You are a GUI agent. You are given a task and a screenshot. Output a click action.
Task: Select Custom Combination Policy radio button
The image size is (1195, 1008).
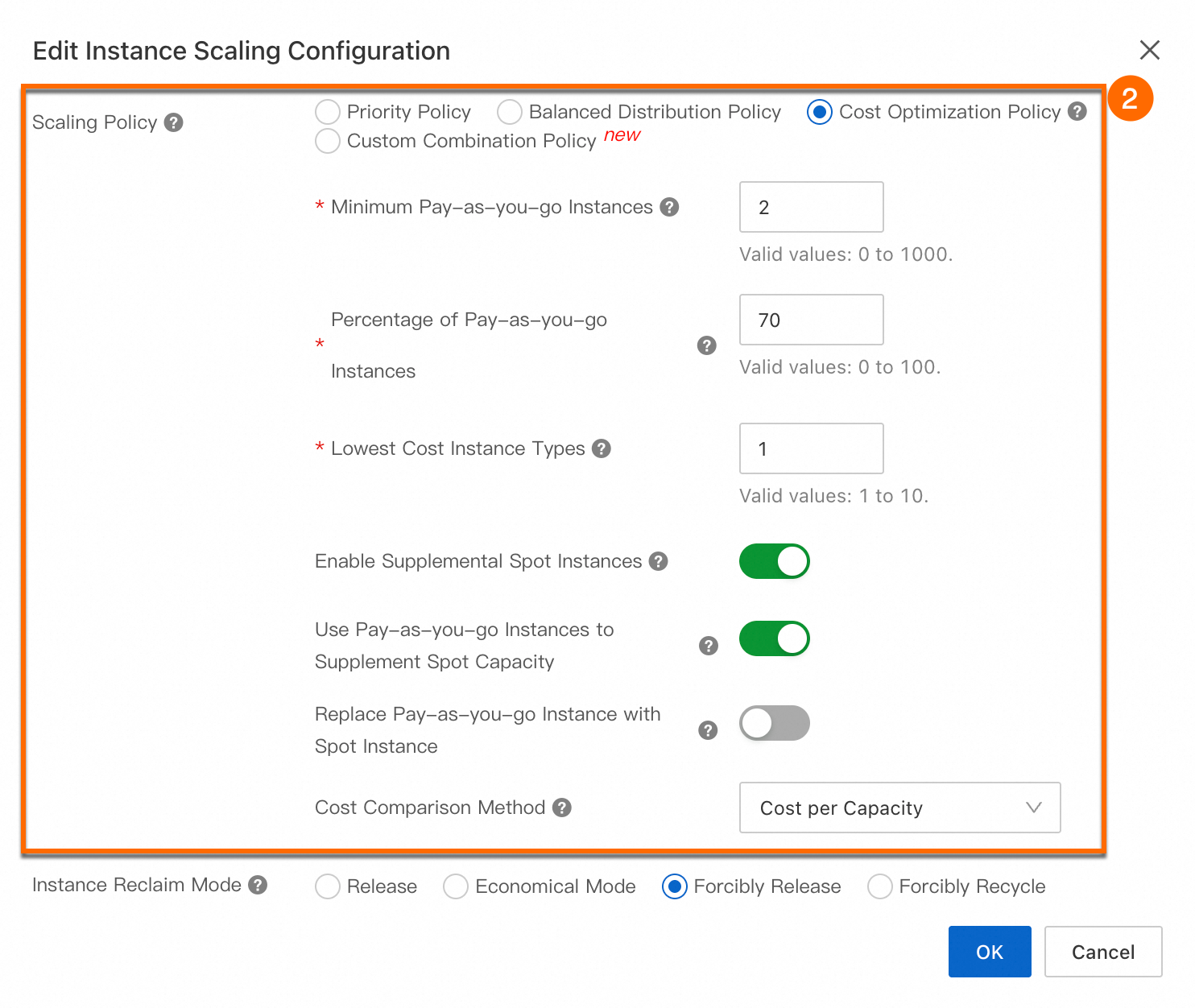click(x=328, y=141)
